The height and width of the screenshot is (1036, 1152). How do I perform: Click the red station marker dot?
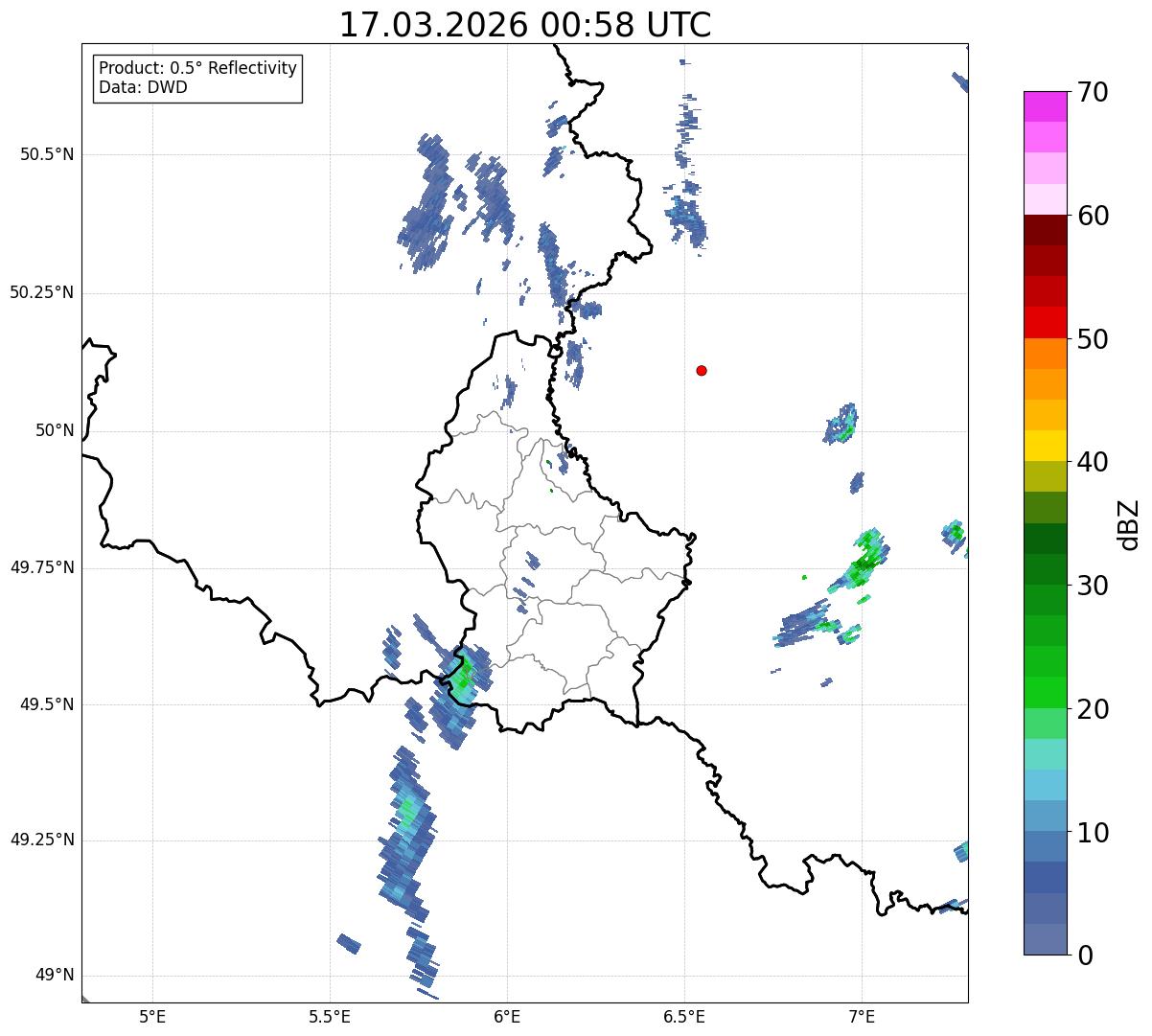tap(702, 370)
